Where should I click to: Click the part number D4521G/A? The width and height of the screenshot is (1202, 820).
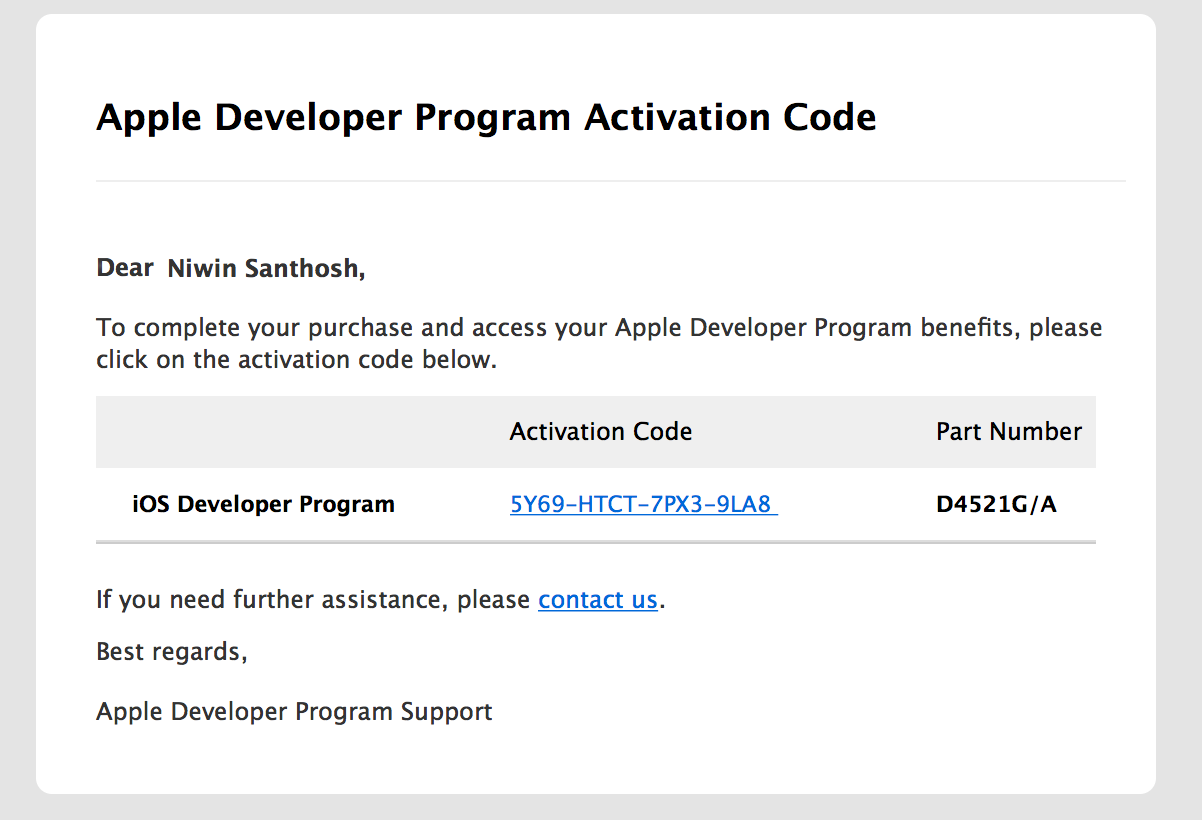996,504
